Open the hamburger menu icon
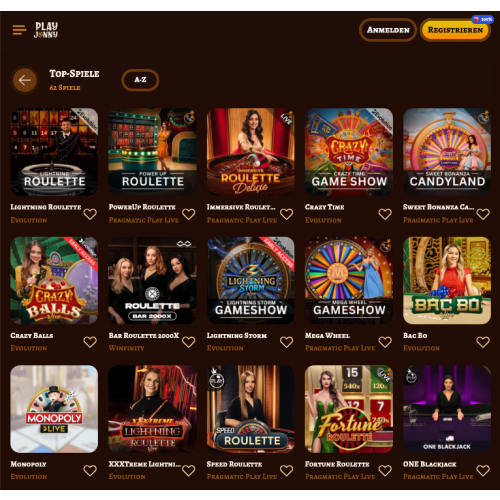Viewport: 500px width, 500px height. pyautogui.click(x=19, y=30)
